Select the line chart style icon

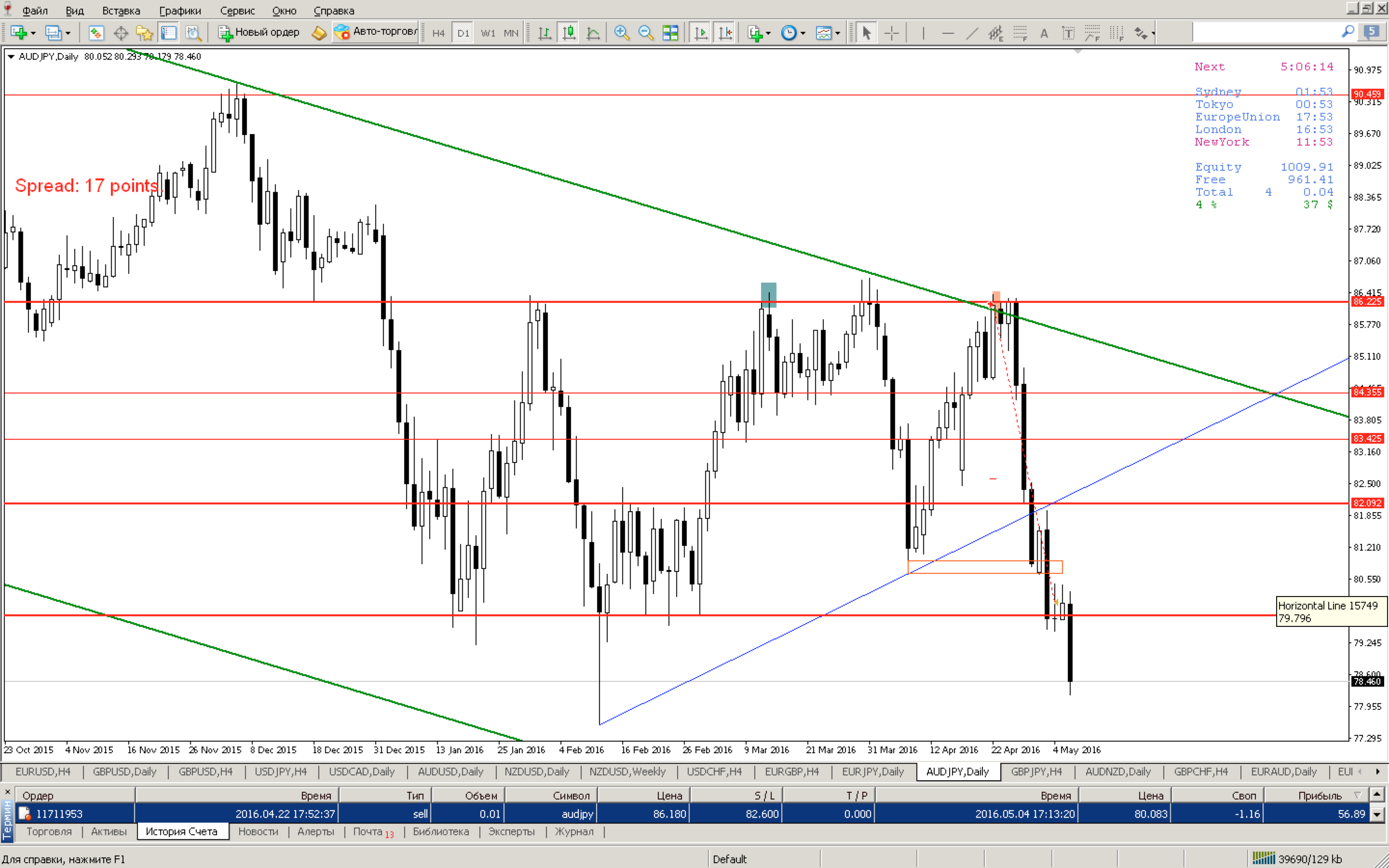pos(594,33)
